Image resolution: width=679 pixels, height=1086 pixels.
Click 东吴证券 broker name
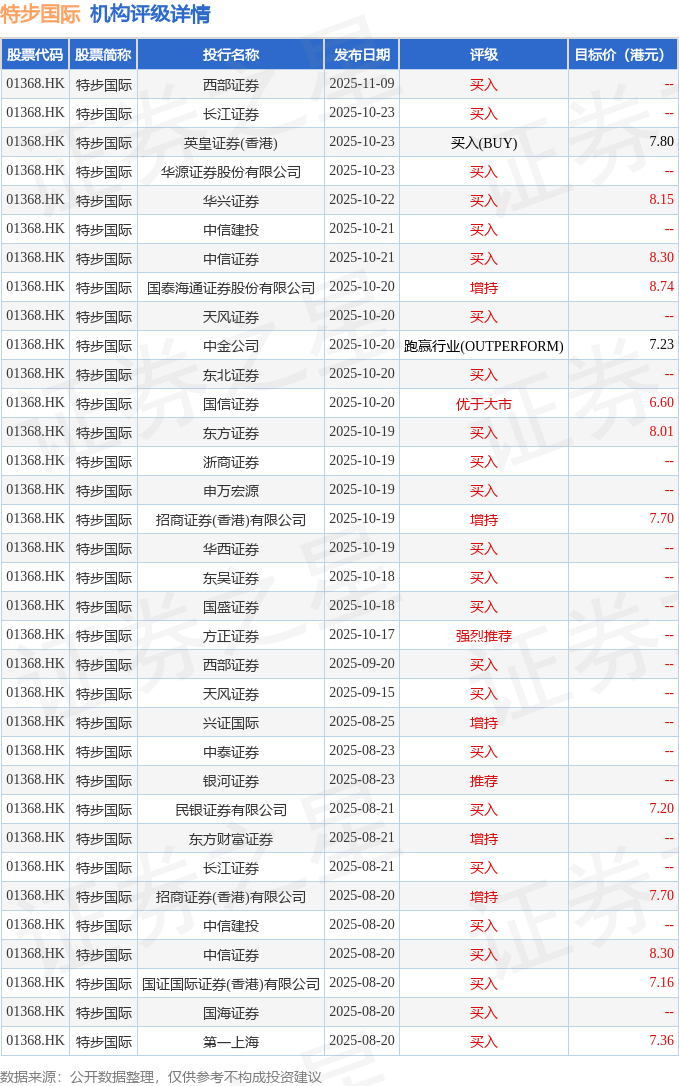click(x=231, y=578)
